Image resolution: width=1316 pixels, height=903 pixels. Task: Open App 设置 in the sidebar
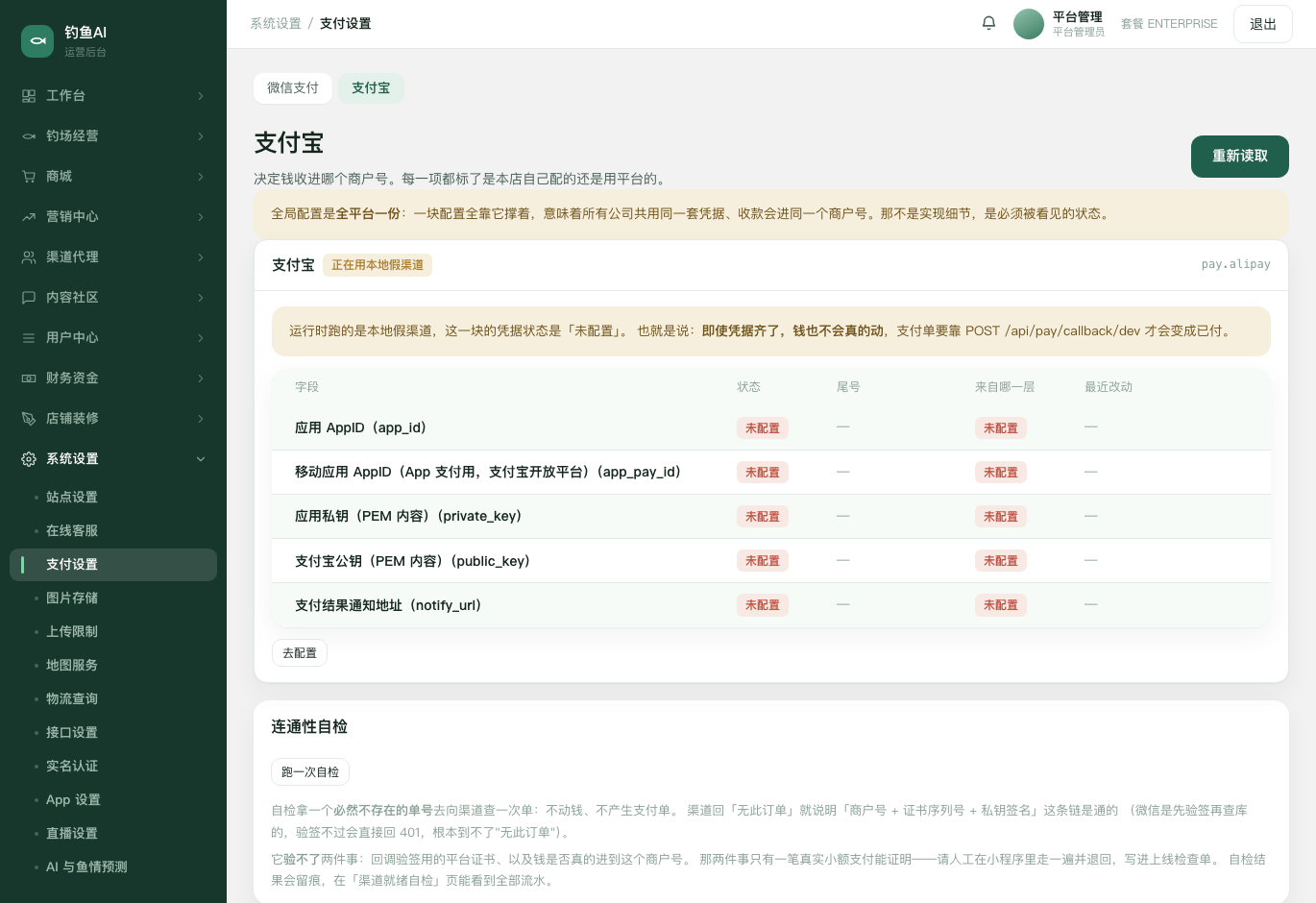point(113,800)
